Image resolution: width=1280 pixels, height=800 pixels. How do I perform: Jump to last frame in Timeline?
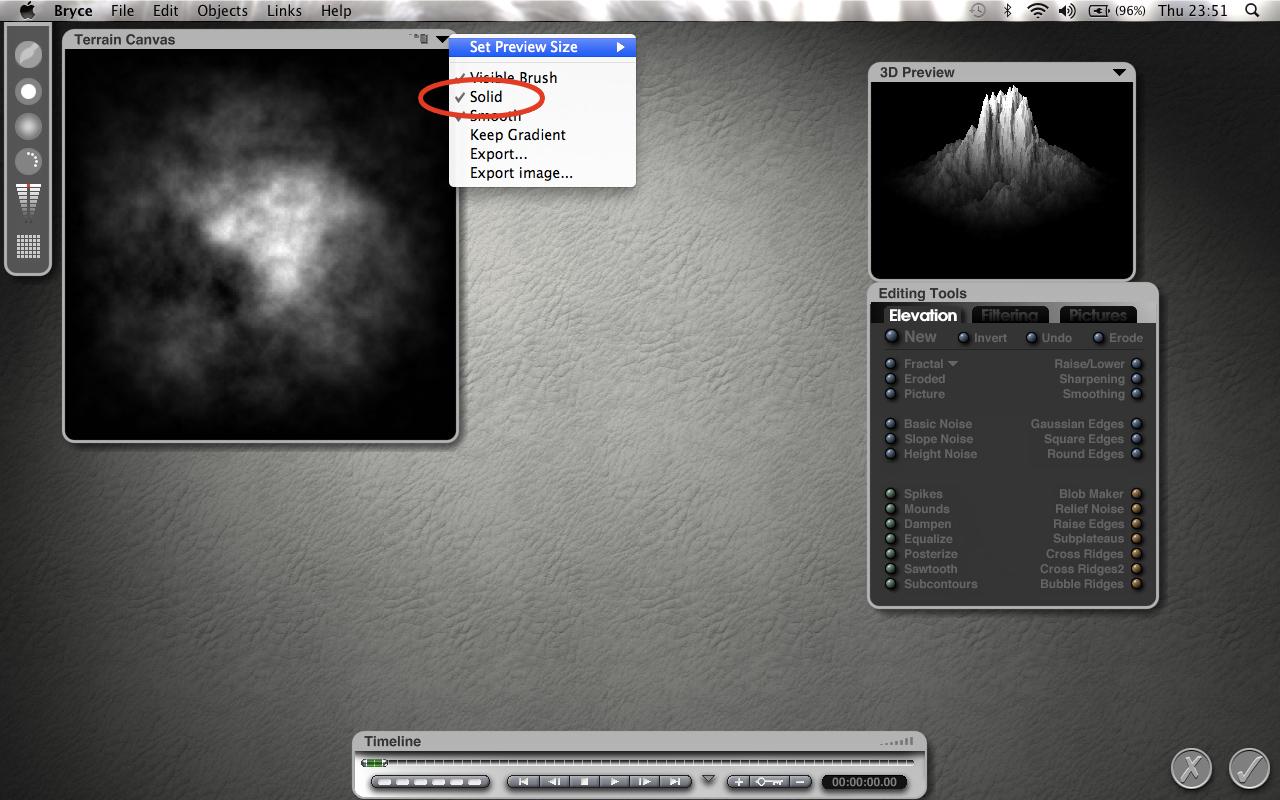click(676, 782)
